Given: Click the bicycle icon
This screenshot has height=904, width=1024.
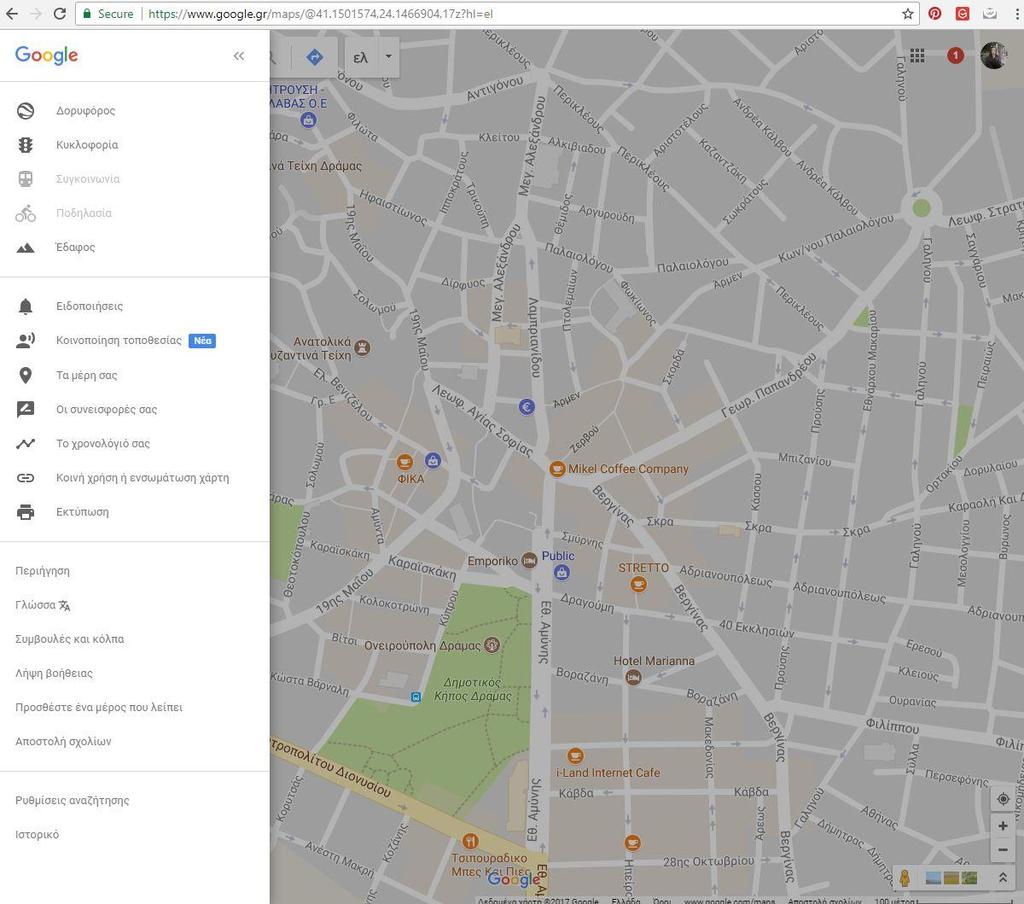Looking at the screenshot, I should tap(25, 213).
